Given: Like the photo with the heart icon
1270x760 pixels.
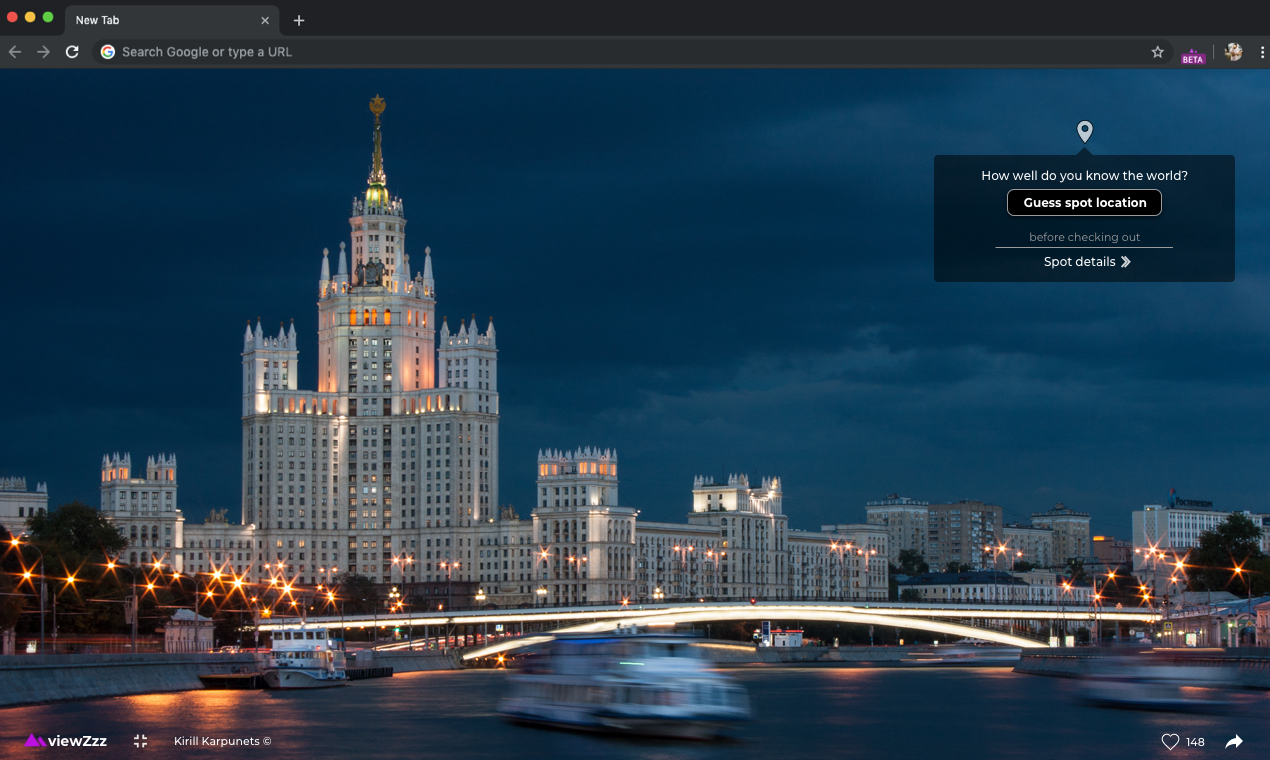Looking at the screenshot, I should point(1170,741).
